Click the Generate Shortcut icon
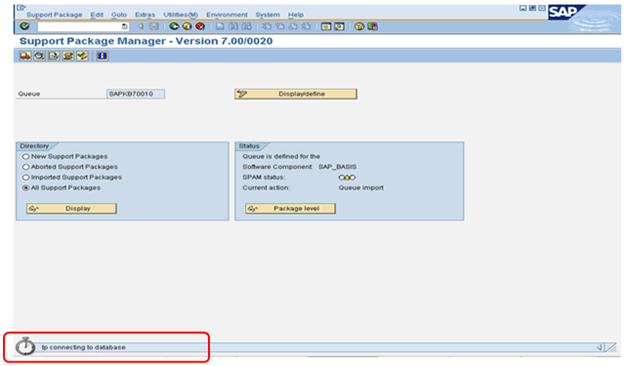The height and width of the screenshot is (366, 624). [x=339, y=26]
